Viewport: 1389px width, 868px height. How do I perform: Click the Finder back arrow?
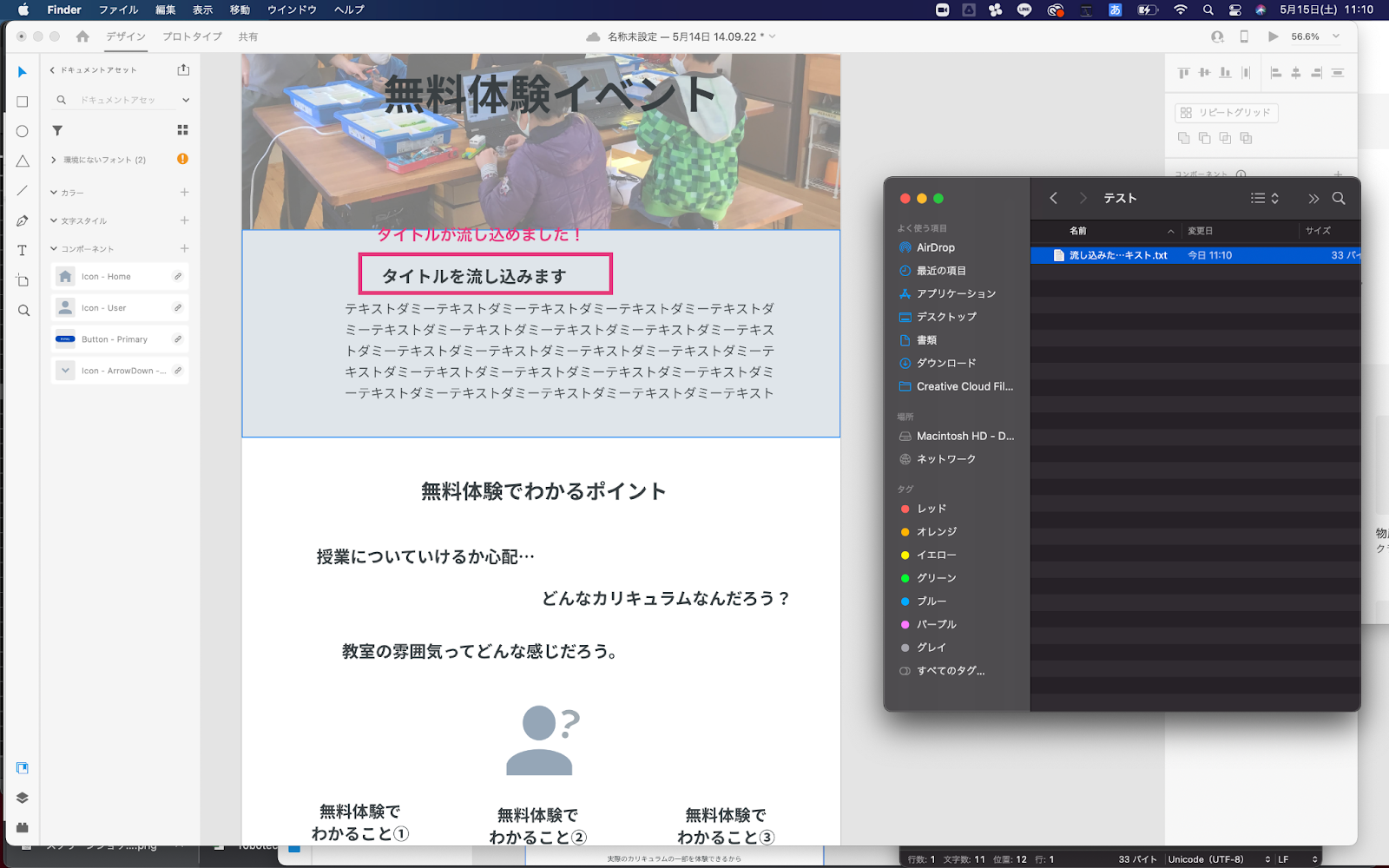1053,198
